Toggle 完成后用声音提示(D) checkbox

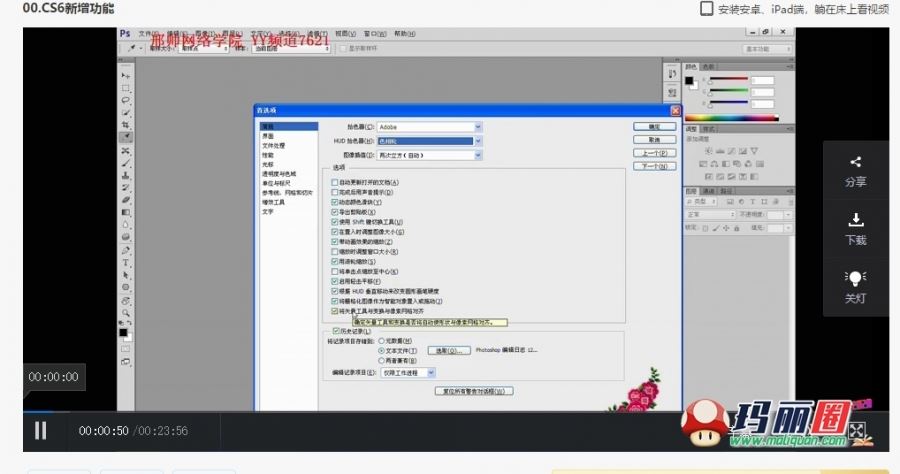335,192
